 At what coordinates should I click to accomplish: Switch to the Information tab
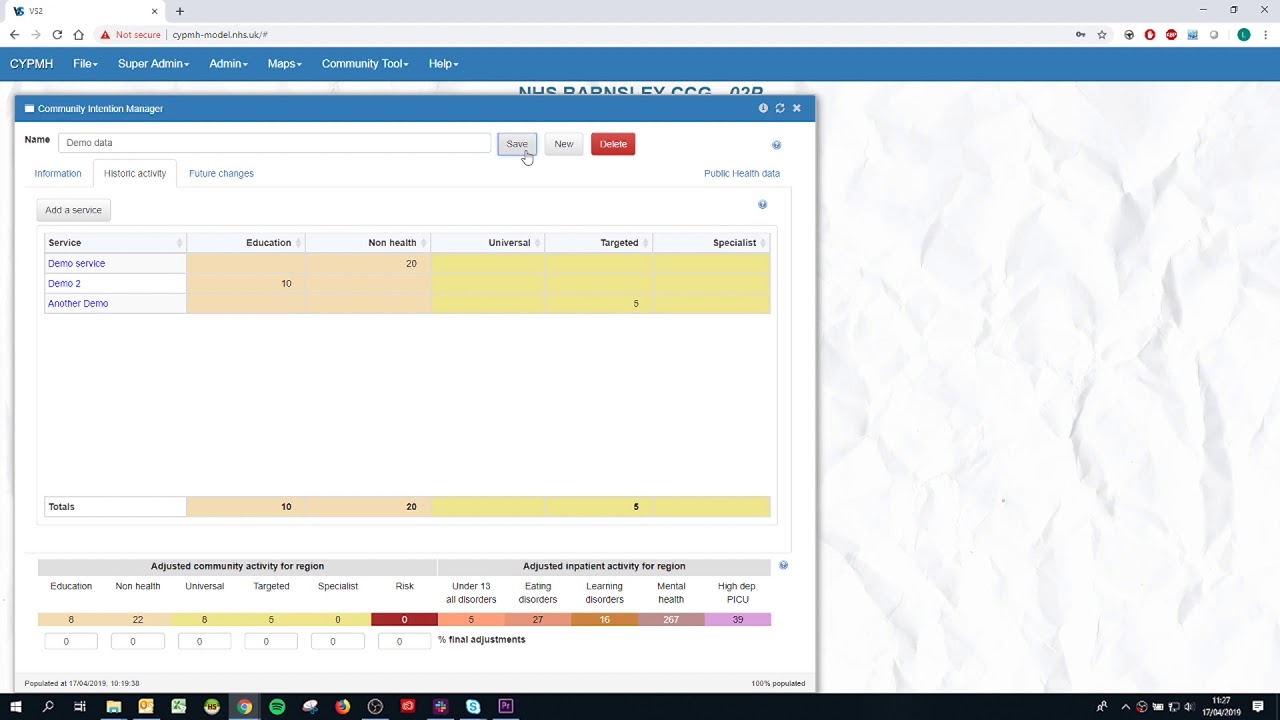tap(58, 174)
